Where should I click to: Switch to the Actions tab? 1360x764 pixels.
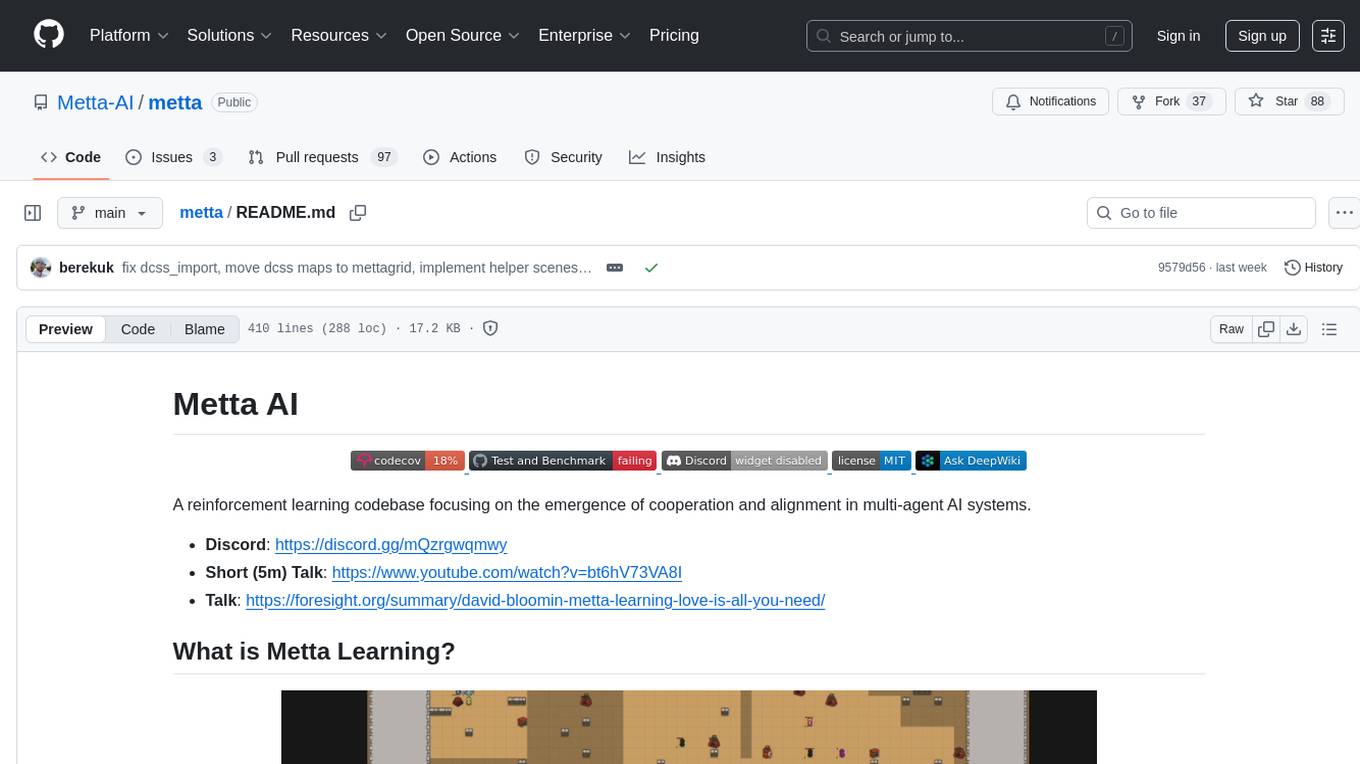pyautogui.click(x=460, y=157)
